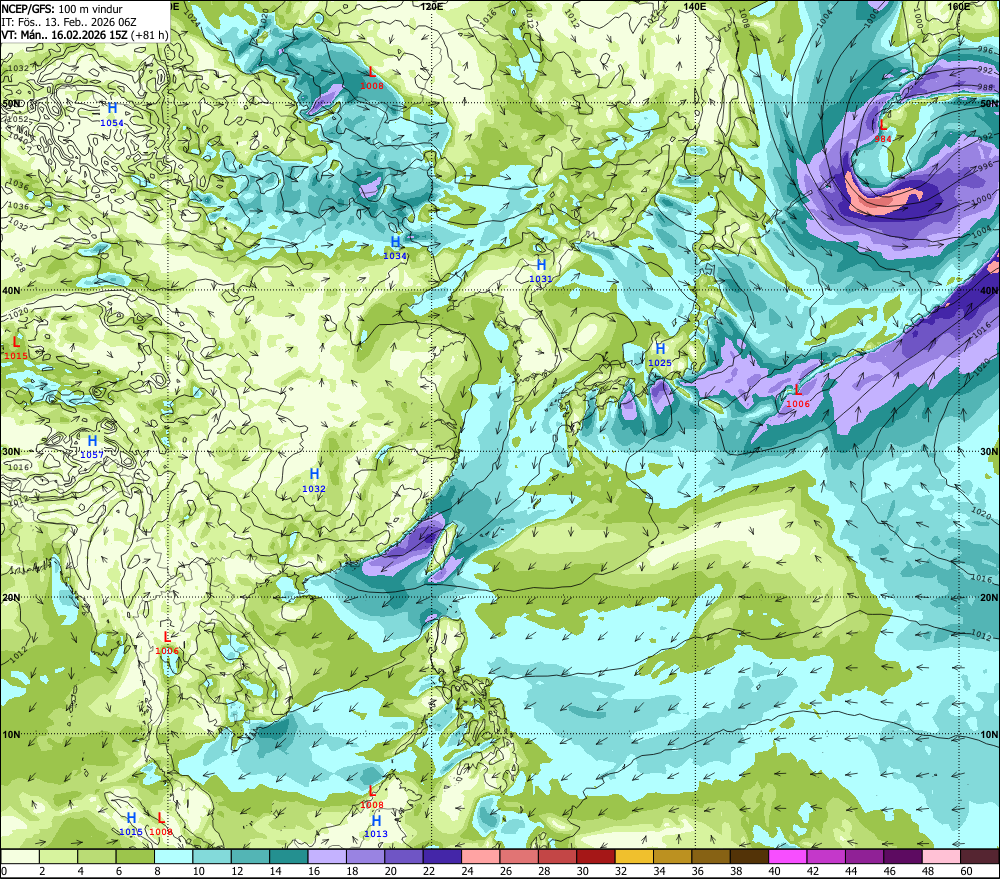1000x879 pixels.
Task: Click the magenta 40–42 legend swatch
Action: point(788,857)
